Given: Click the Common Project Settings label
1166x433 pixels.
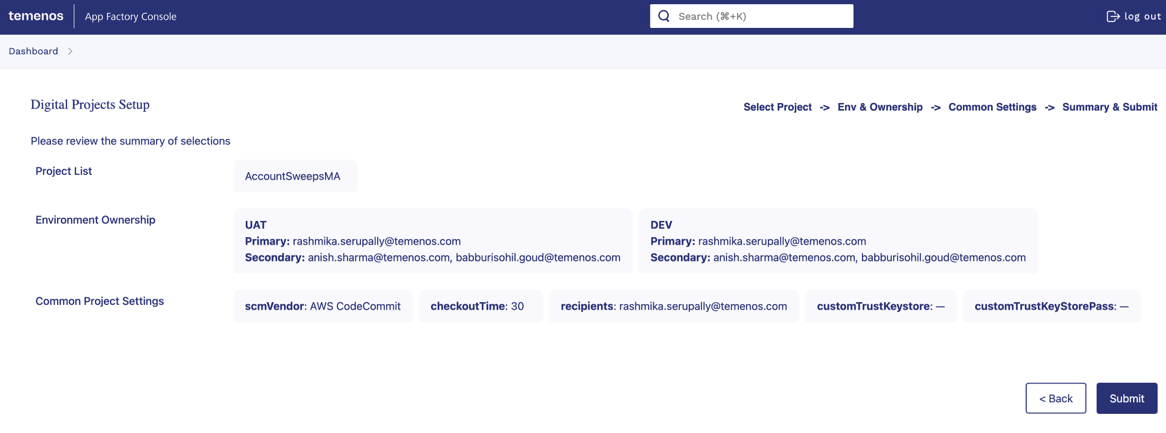Looking at the screenshot, I should coord(100,301).
